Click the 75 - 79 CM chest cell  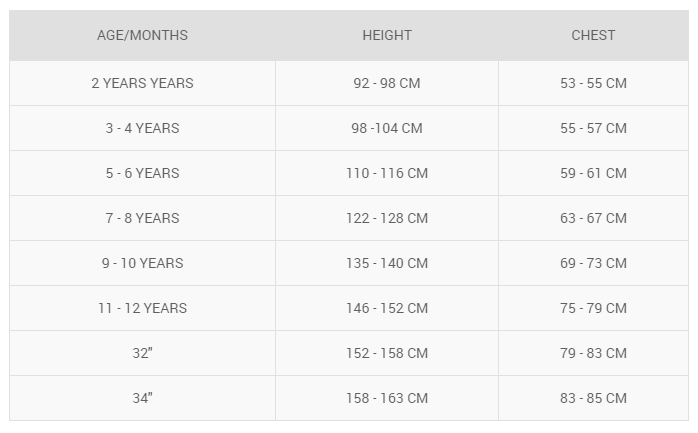point(593,308)
